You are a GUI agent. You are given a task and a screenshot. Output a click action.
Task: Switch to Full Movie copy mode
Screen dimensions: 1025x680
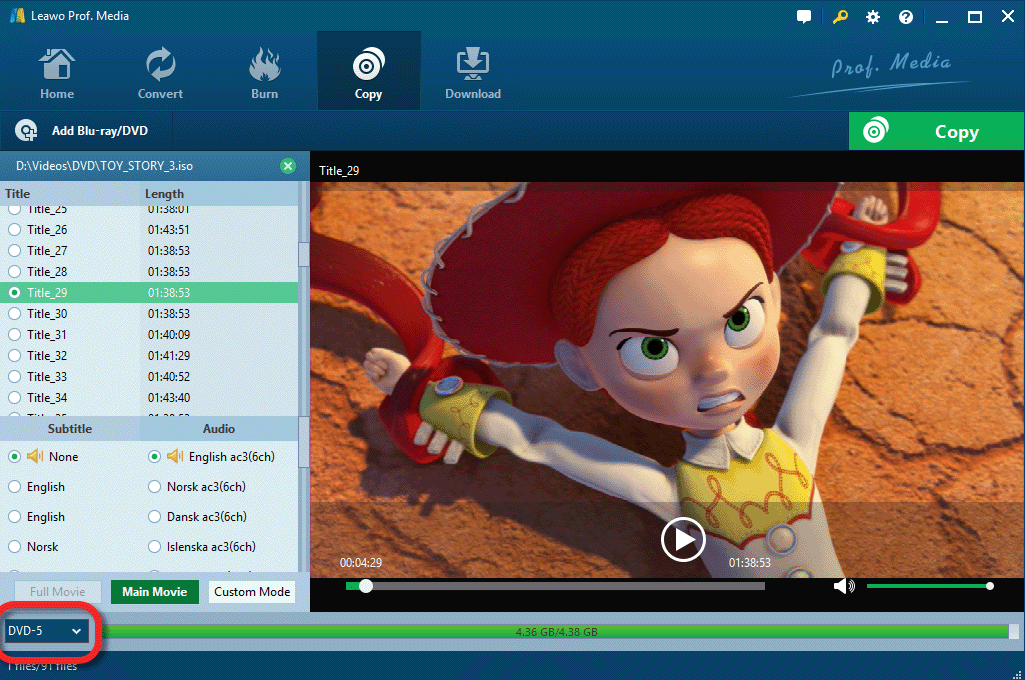58,592
